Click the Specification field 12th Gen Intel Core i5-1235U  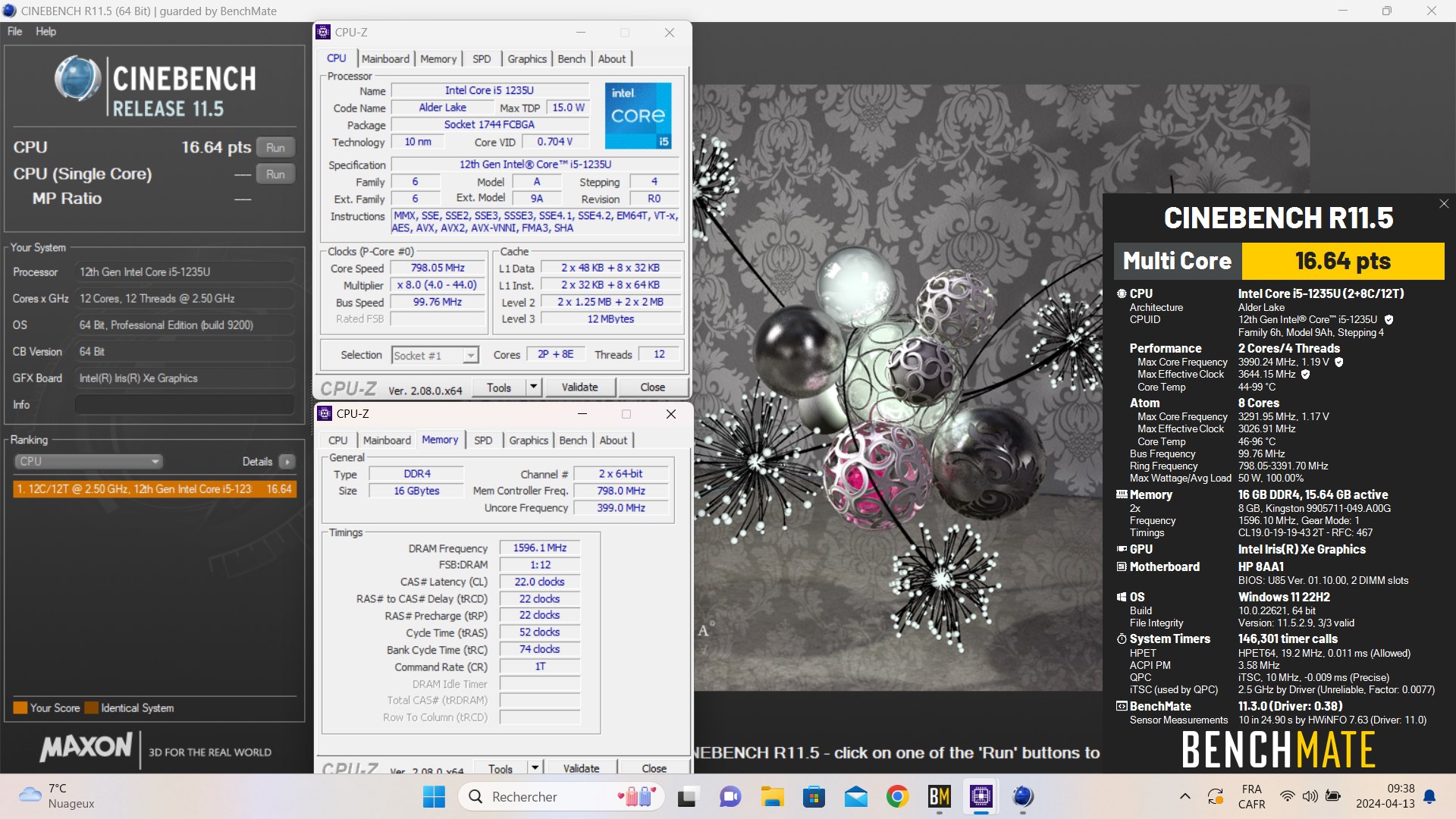[535, 164]
